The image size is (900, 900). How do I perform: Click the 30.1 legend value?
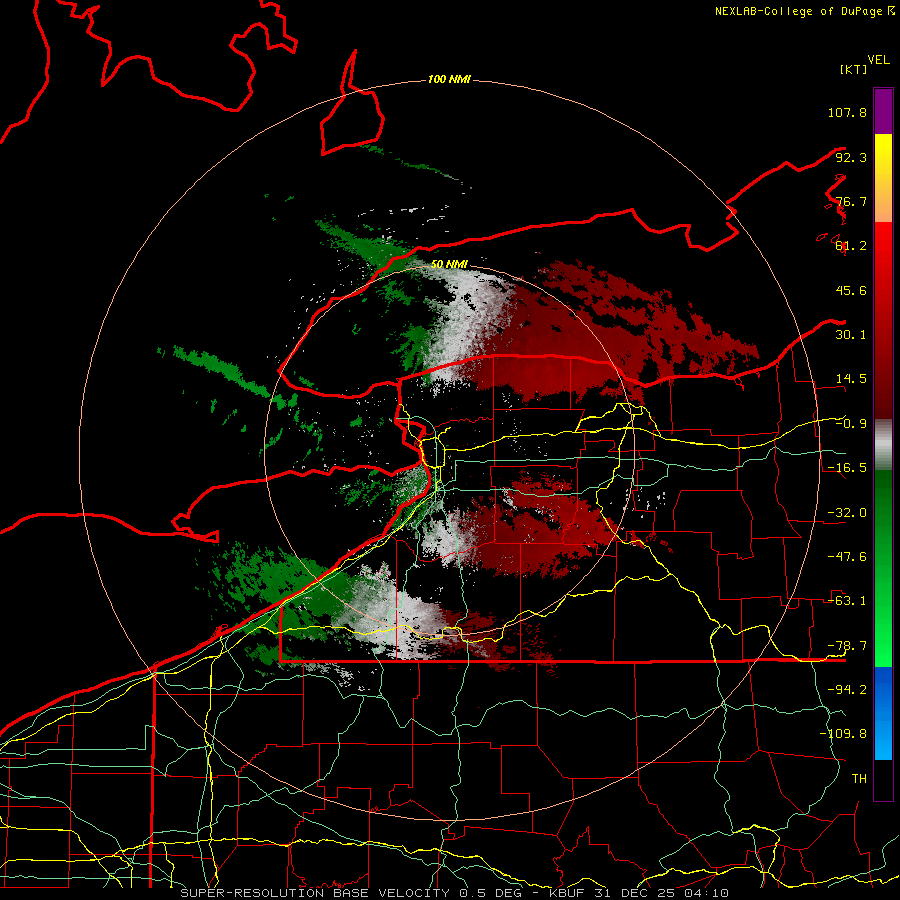pyautogui.click(x=851, y=335)
